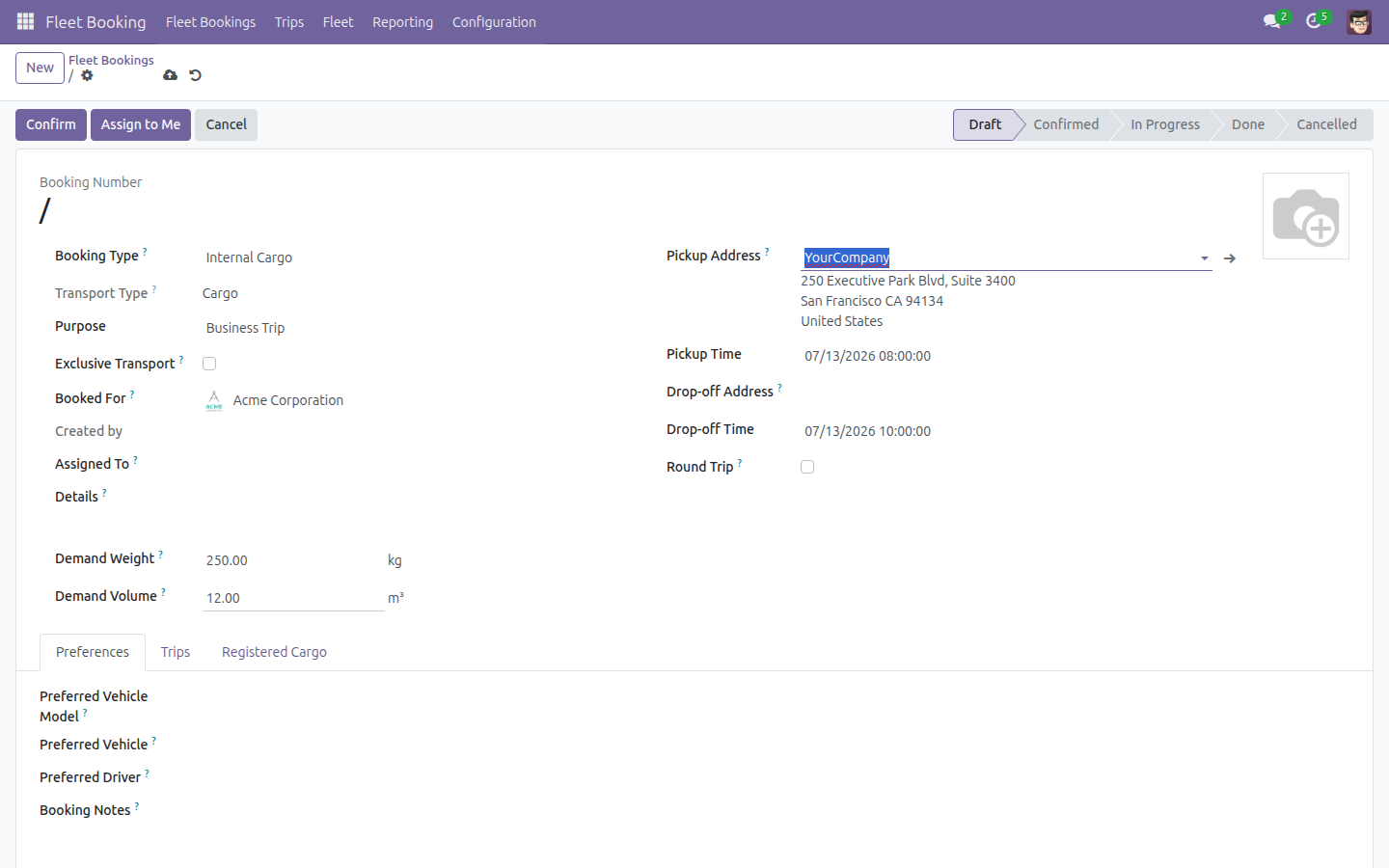Open the Configuration menu

click(x=494, y=21)
